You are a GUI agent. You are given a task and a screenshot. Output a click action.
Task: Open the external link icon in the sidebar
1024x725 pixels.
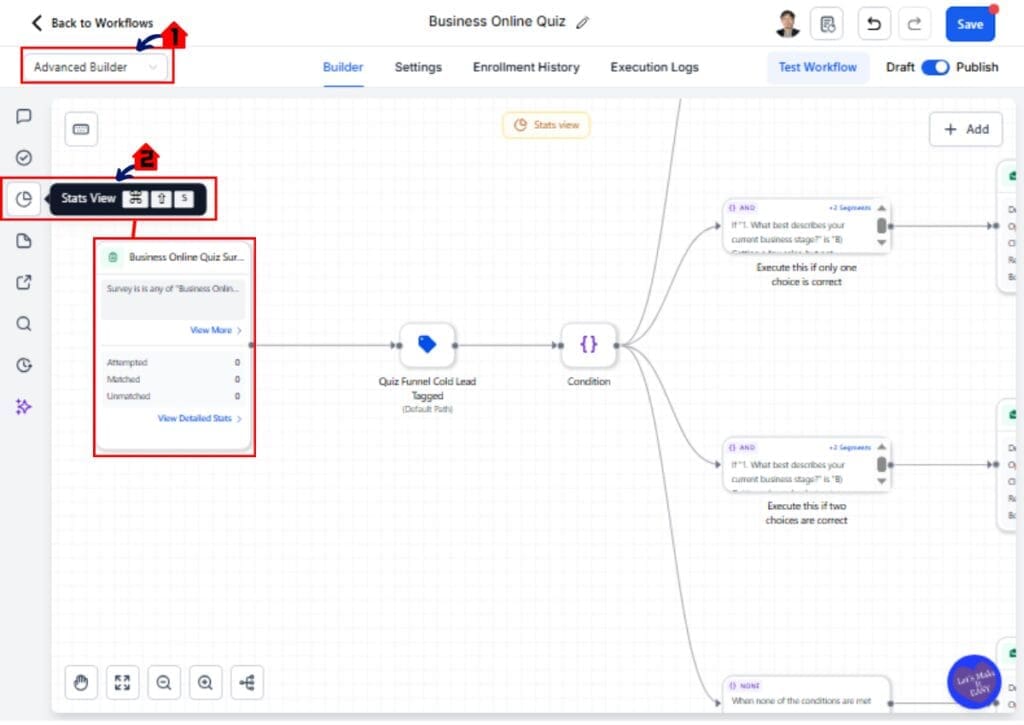pyautogui.click(x=24, y=282)
